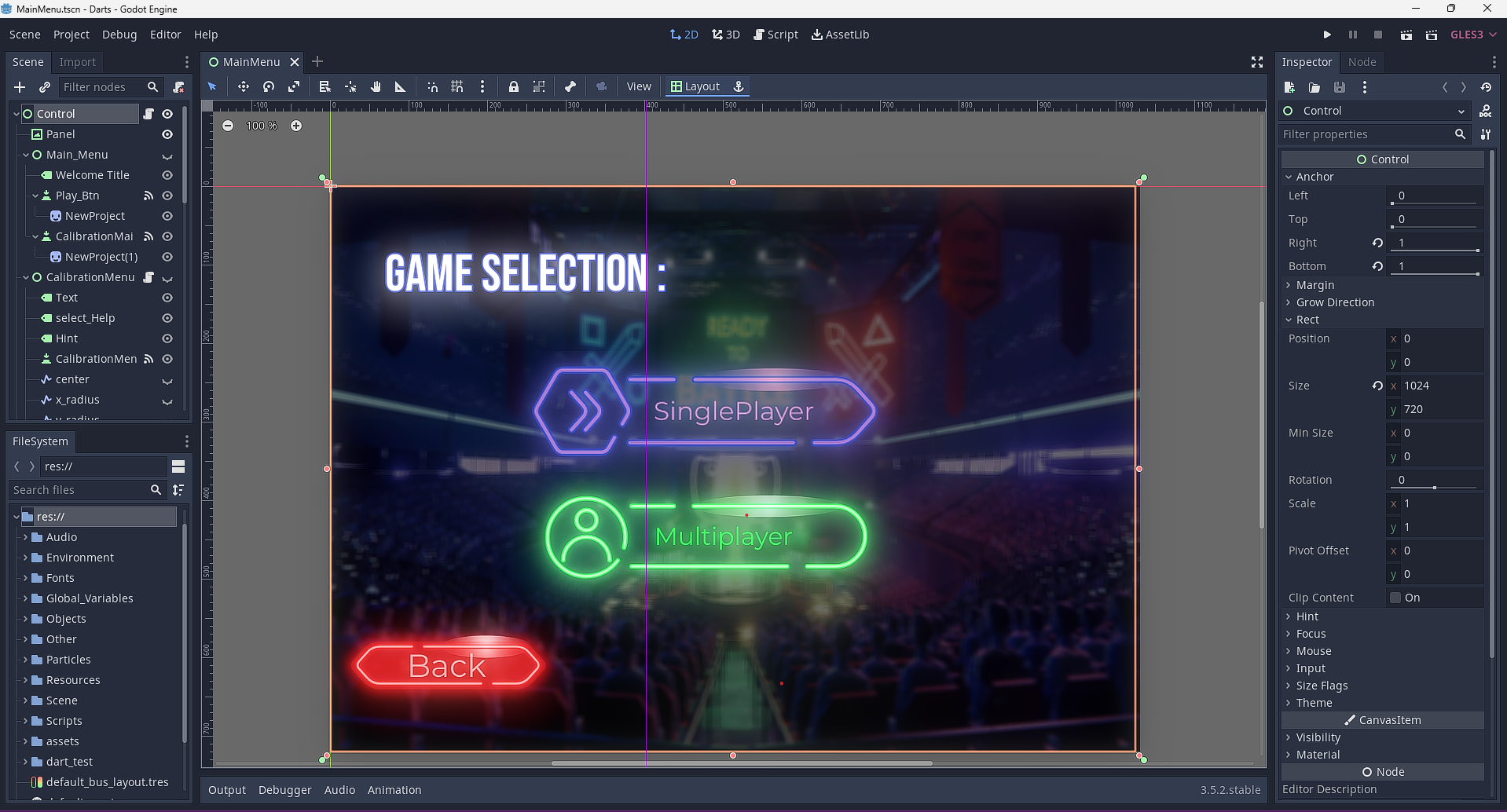Reset the Size x property to default
This screenshot has width=1507, height=812.
(1378, 386)
